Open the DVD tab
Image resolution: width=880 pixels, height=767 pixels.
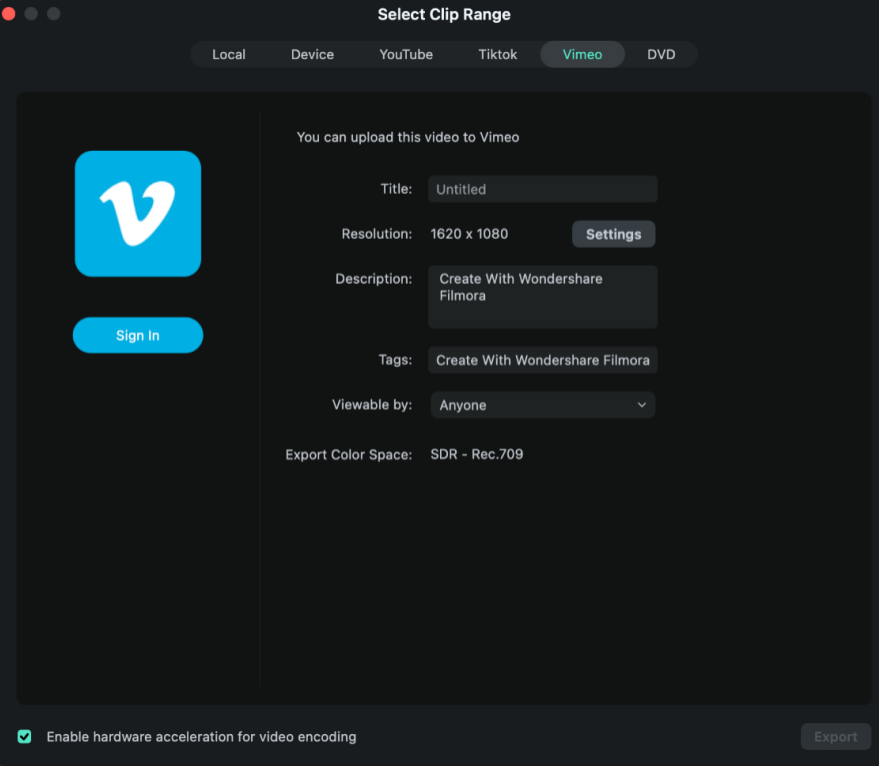coord(661,54)
